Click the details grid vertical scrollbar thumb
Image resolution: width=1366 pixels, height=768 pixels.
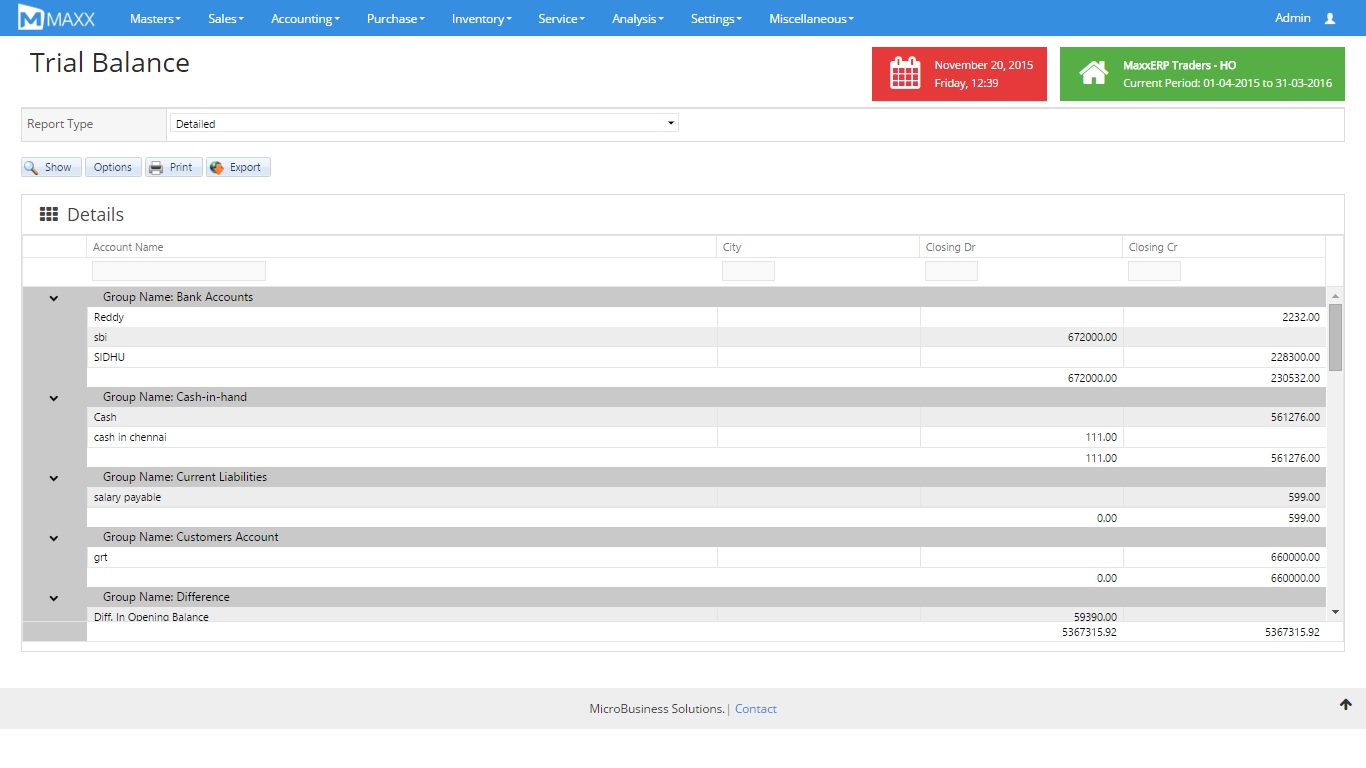coord(1335,337)
